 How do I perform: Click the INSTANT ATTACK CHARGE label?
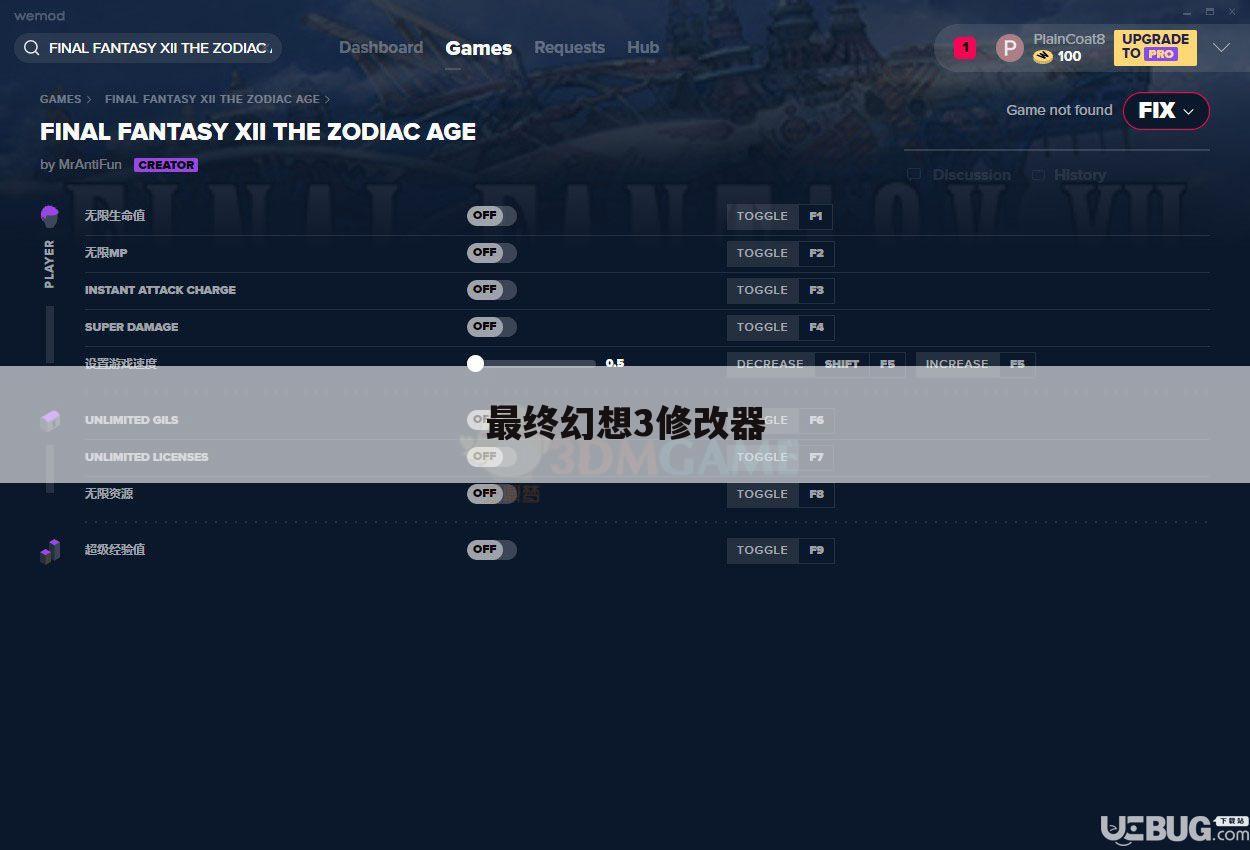pos(160,290)
